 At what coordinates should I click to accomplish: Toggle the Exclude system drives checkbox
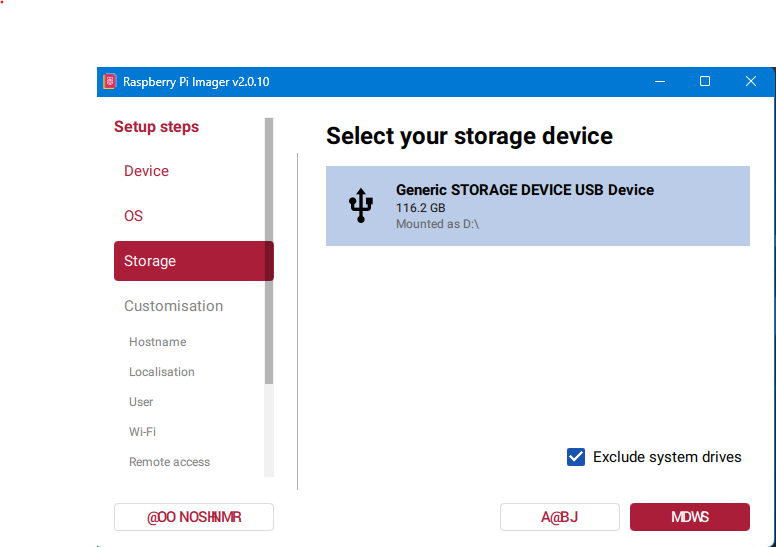point(576,457)
